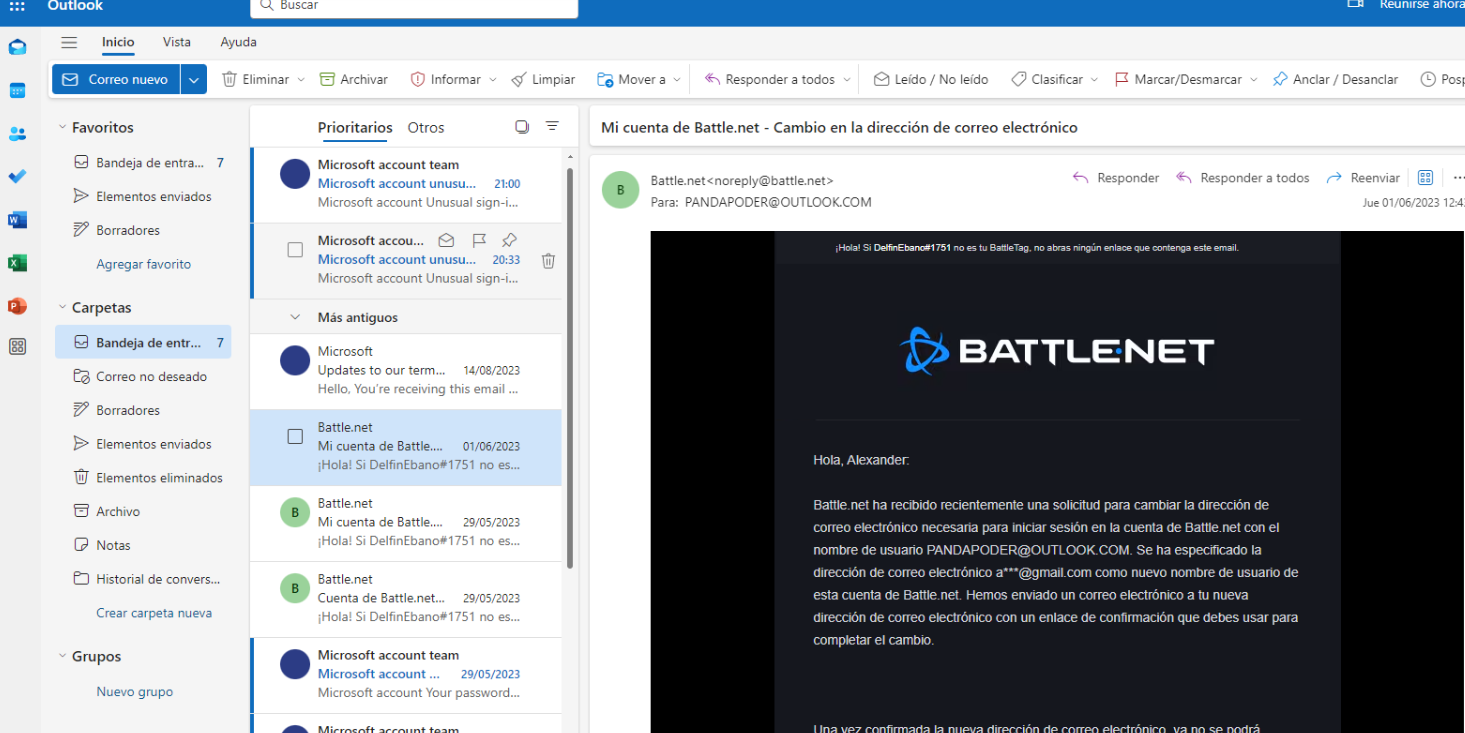Viewport: 1465px width, 733px height.
Task: Collapse the Carpetas section
Action: point(62,307)
